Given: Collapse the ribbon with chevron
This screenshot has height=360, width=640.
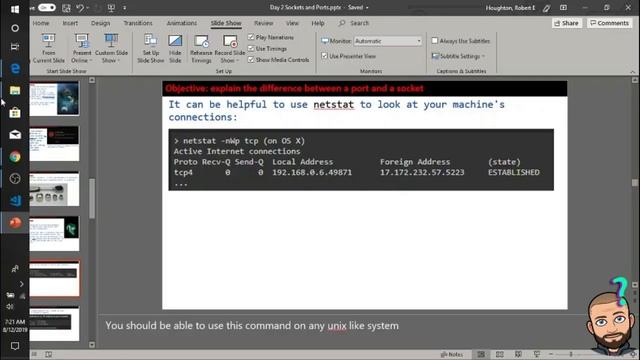Looking at the screenshot, I should [x=632, y=71].
